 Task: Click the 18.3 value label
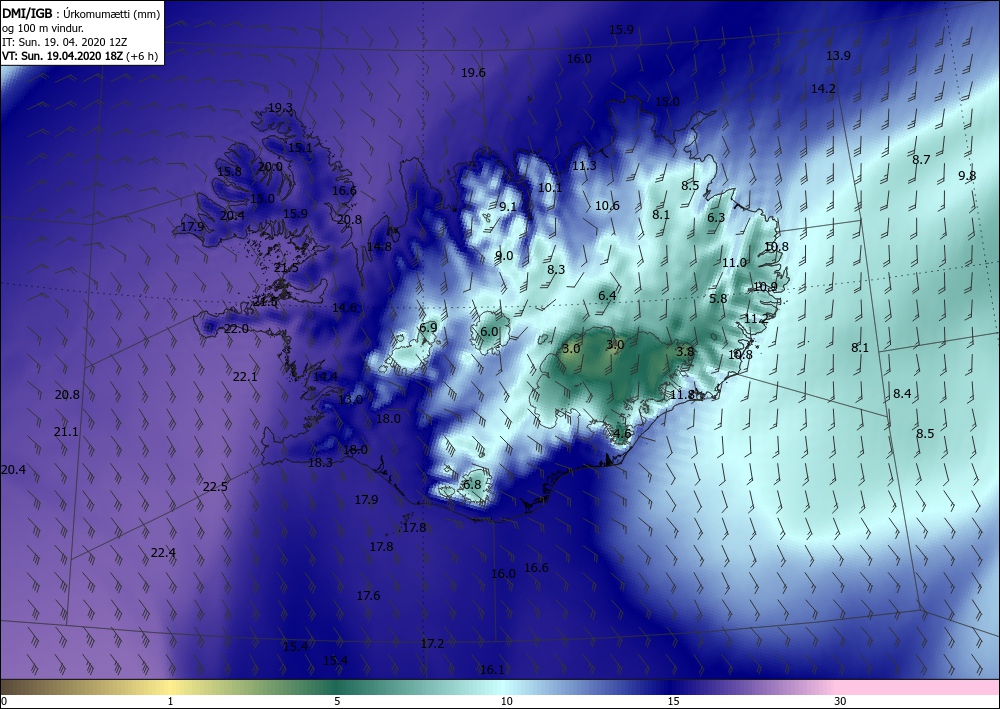(x=320, y=463)
